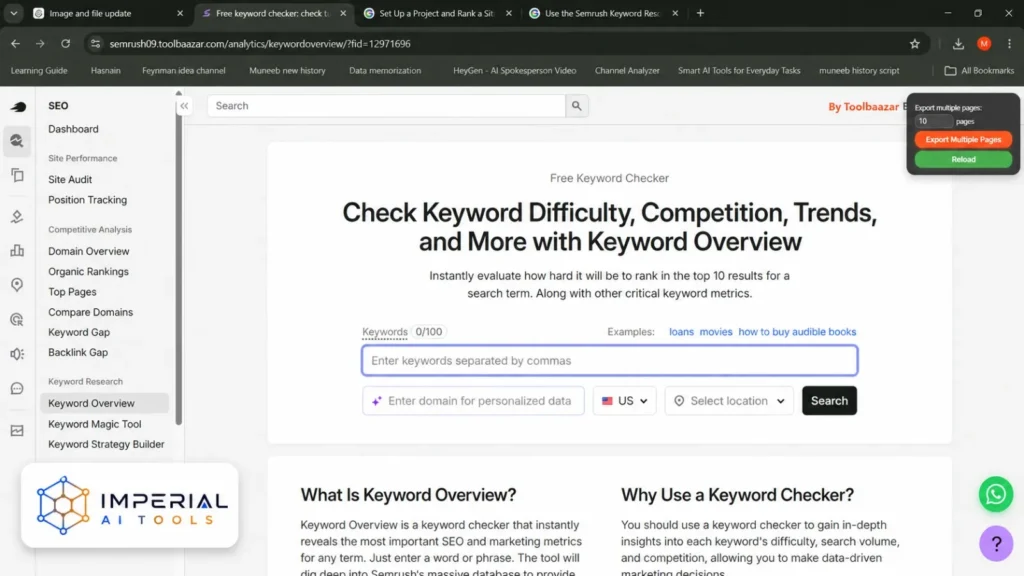This screenshot has height=576, width=1024.
Task: Open Keyword Magic Tool menu item
Action: pos(95,424)
